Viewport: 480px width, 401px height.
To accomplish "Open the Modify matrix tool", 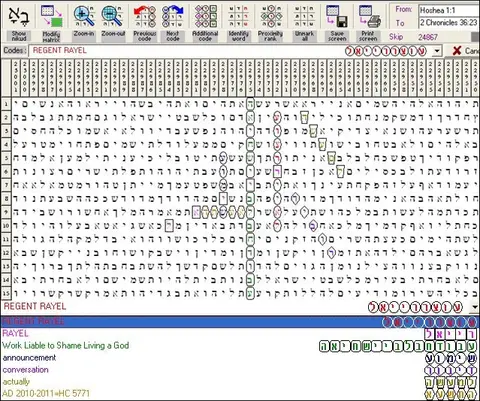I will pos(51,16).
